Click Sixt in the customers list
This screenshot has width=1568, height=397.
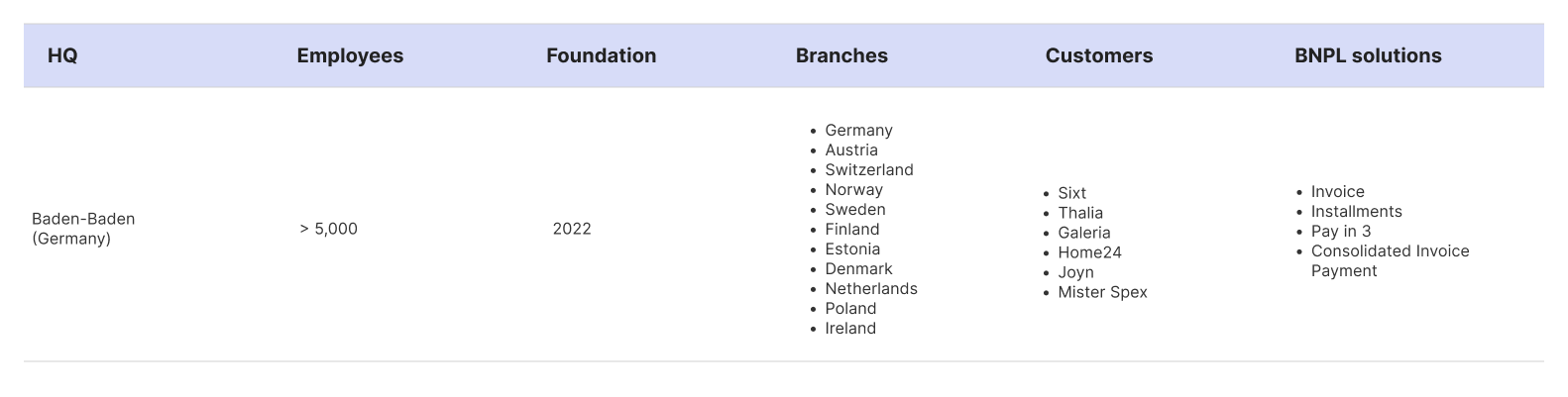[1071, 193]
